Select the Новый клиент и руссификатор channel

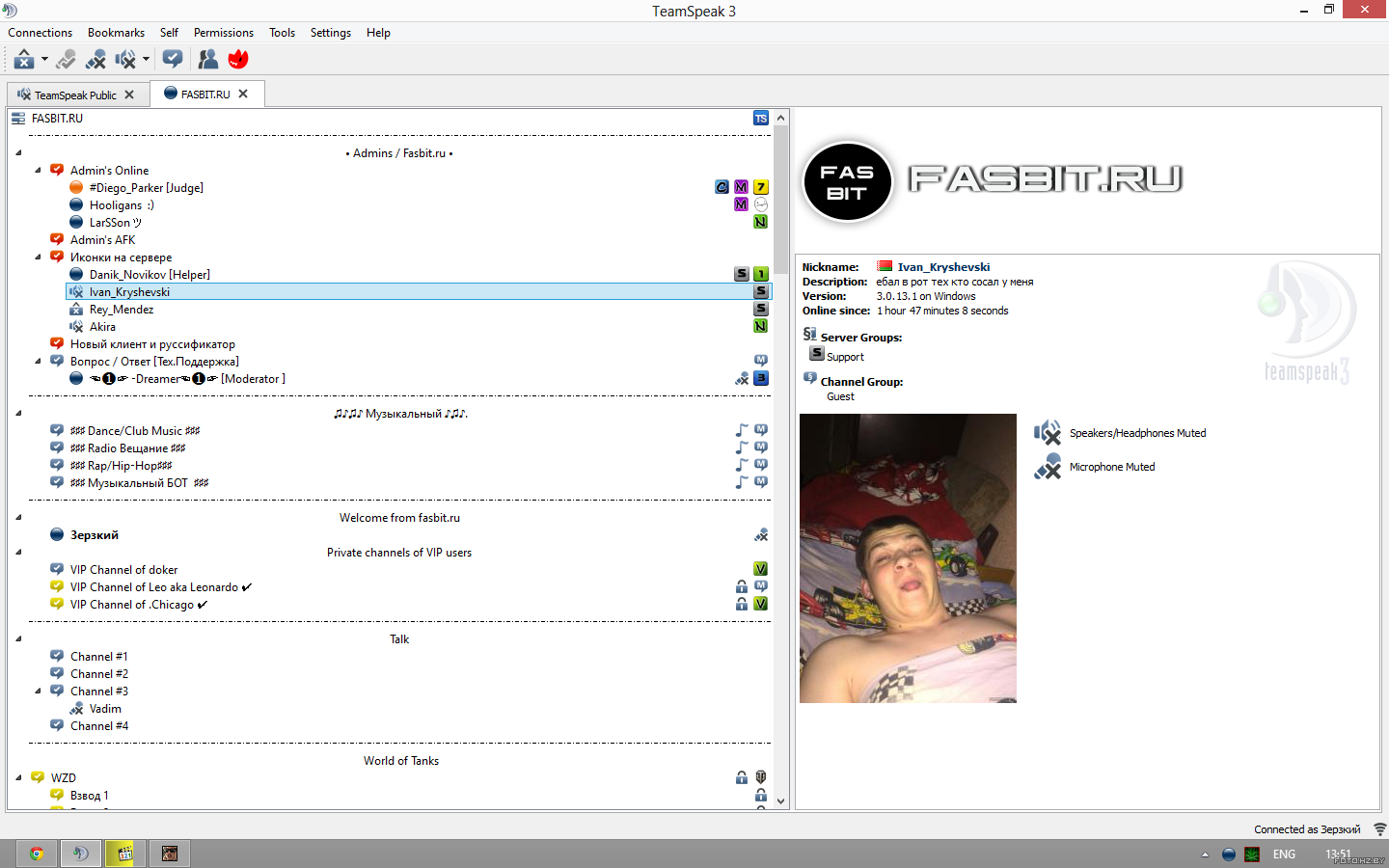coord(152,344)
